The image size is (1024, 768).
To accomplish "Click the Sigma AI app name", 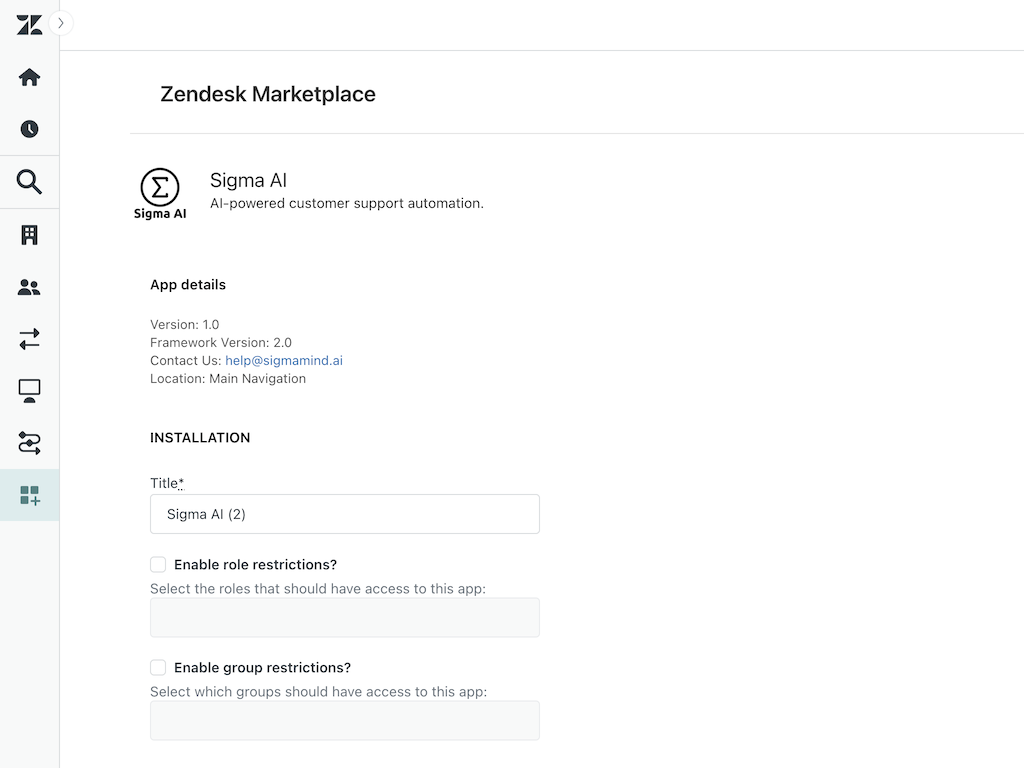I will point(248,181).
